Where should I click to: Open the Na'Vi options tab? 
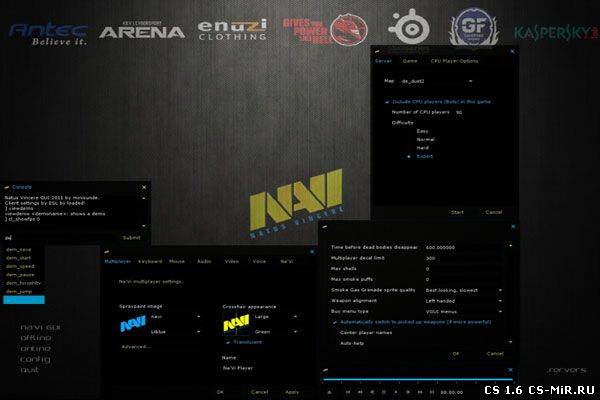coord(287,261)
